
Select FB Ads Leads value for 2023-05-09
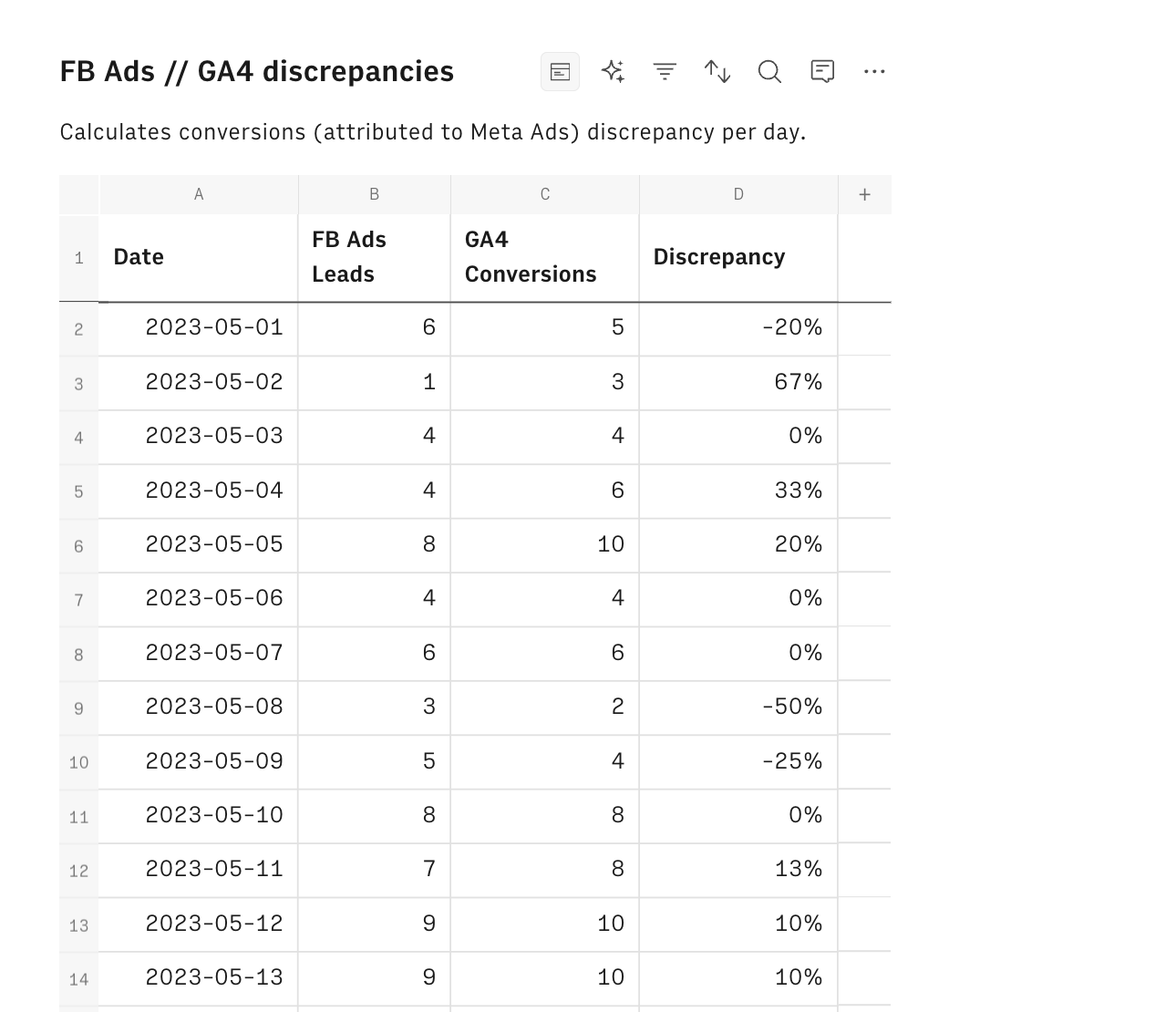pyautogui.click(x=375, y=762)
